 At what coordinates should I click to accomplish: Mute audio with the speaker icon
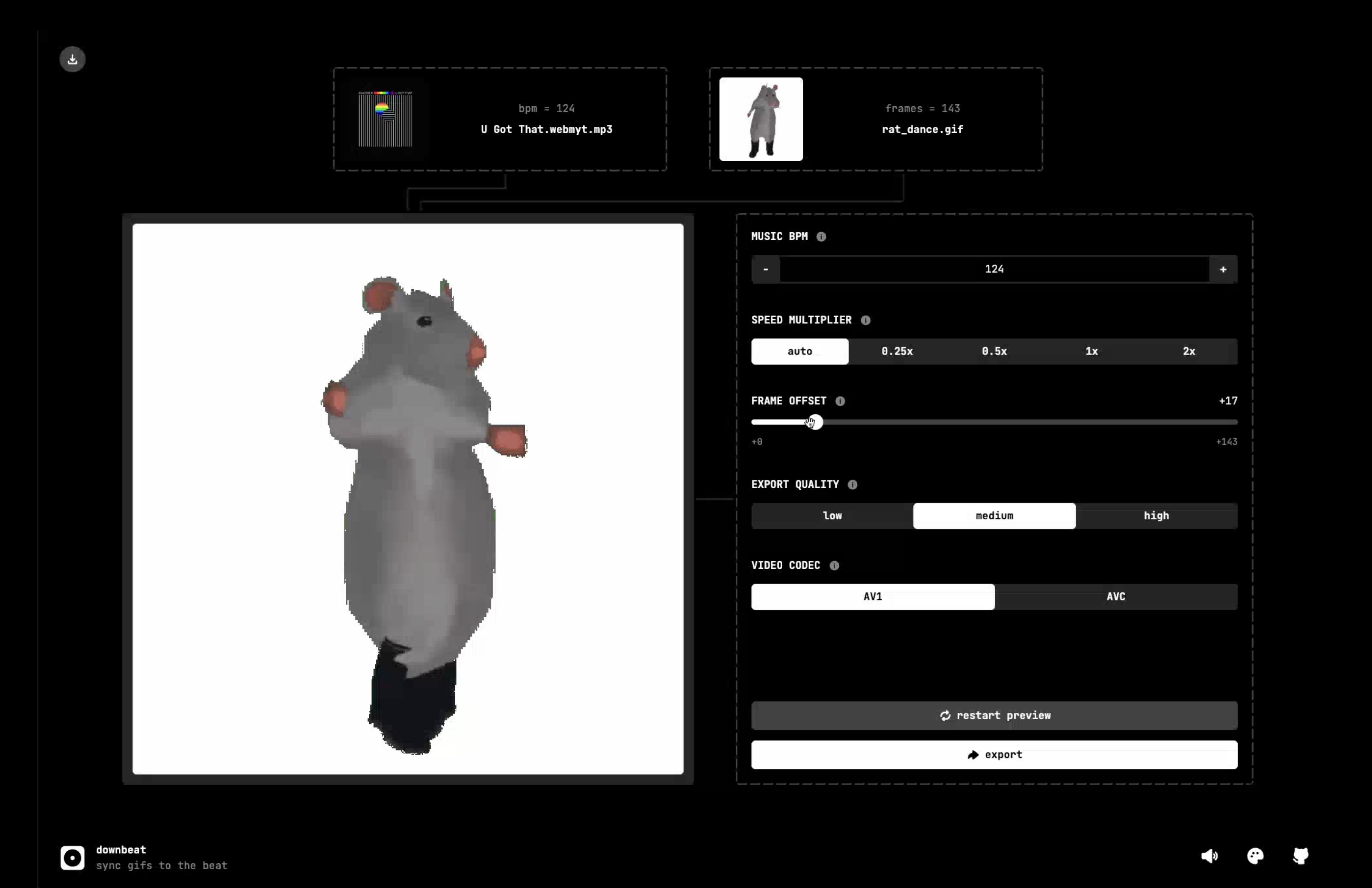[x=1209, y=856]
